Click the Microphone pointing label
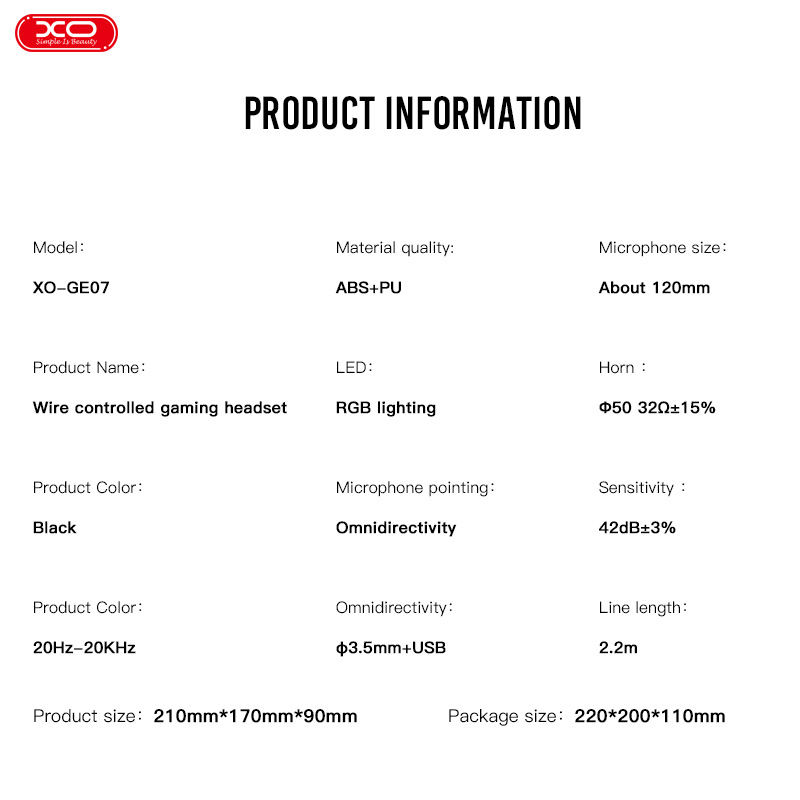Screen dimensions: 800x800 [415, 488]
